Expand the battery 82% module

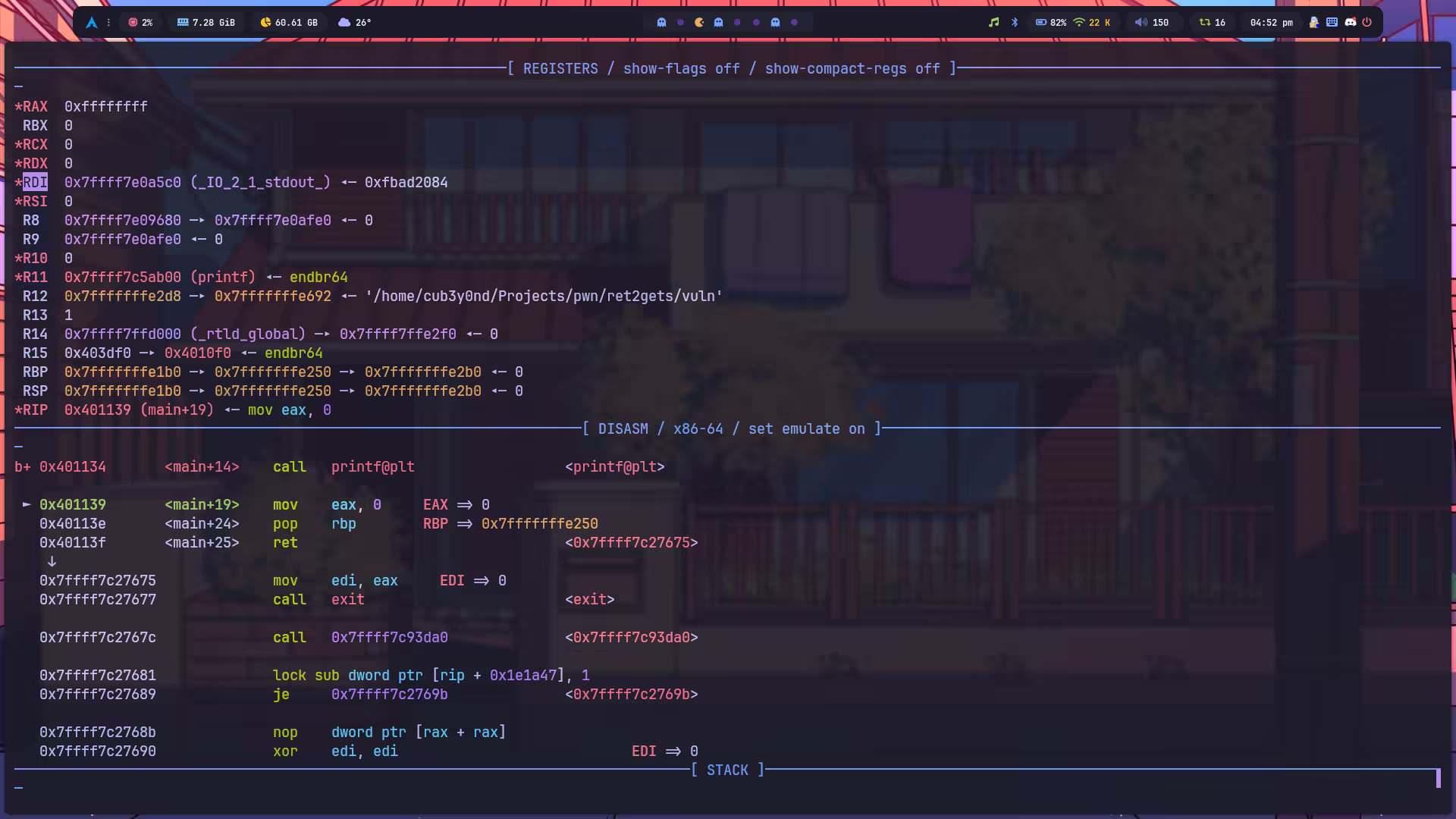[1051, 23]
